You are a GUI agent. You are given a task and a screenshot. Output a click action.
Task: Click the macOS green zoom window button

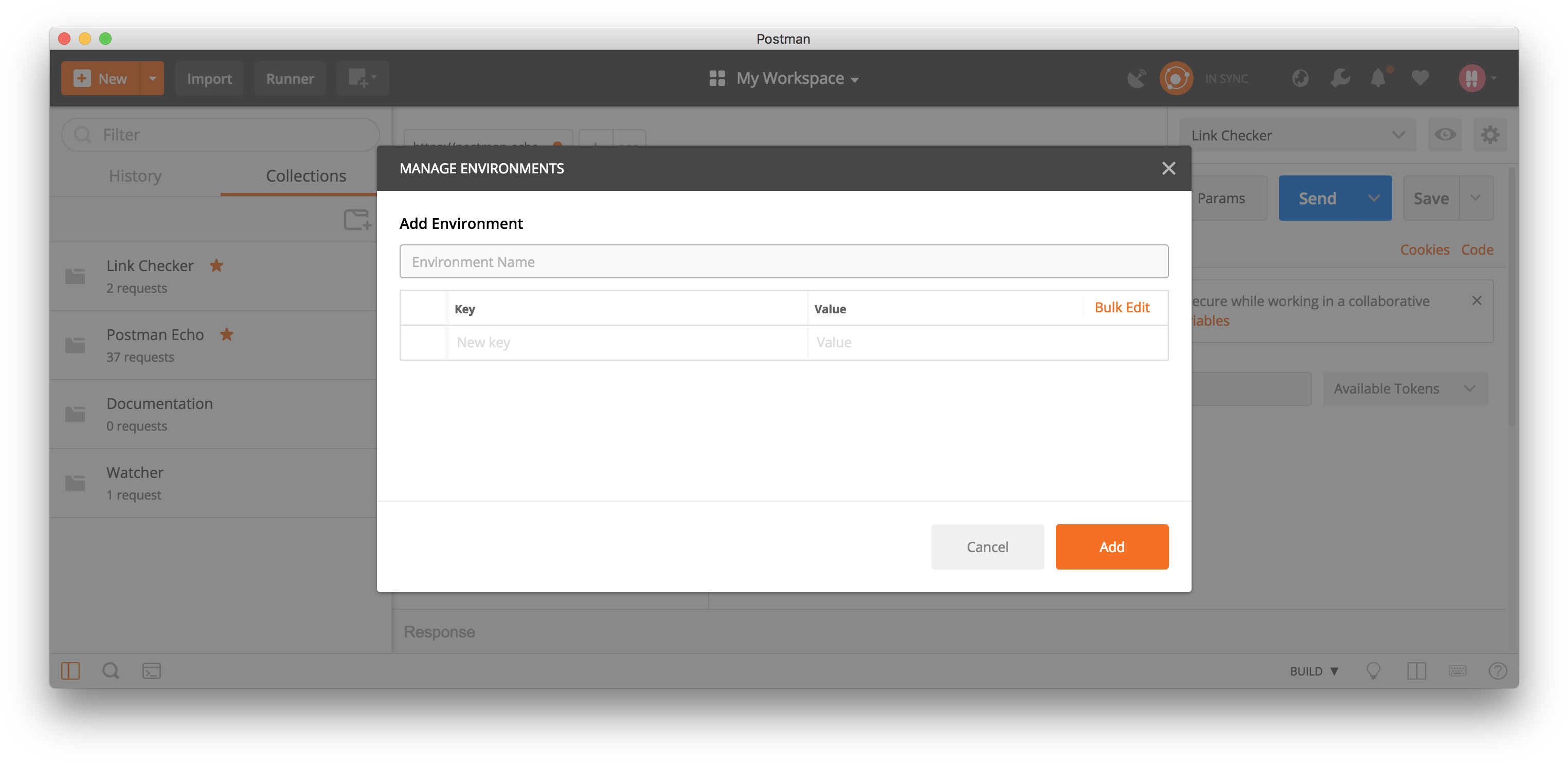[105, 39]
